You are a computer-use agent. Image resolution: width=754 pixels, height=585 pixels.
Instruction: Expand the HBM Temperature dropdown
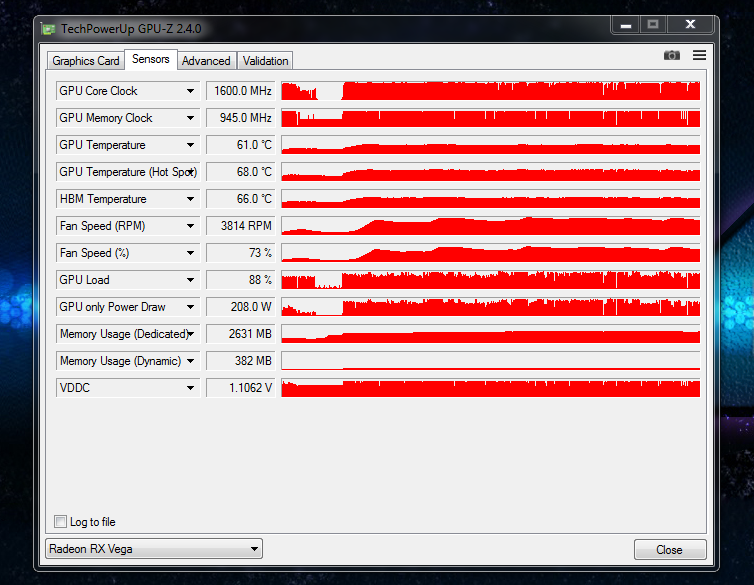click(x=190, y=199)
